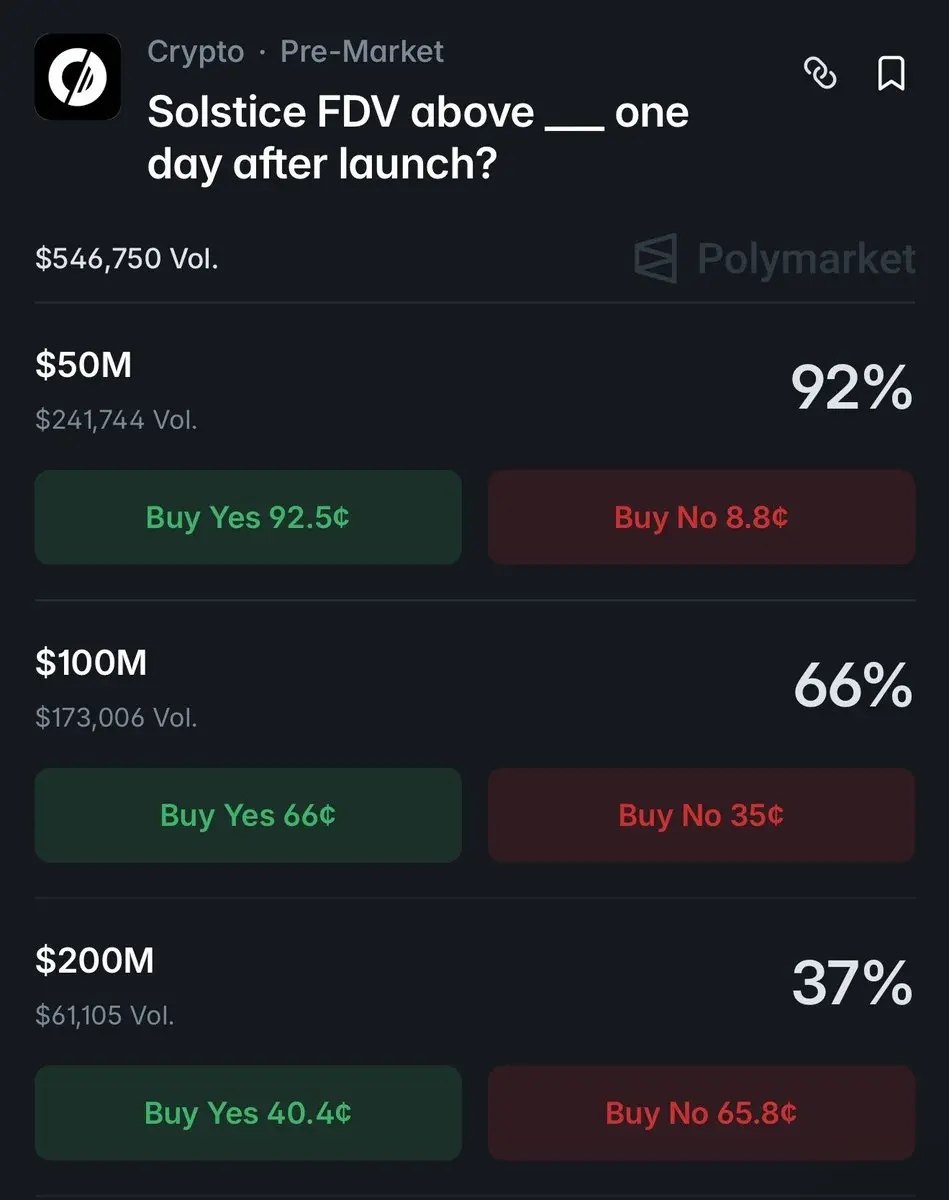Expand the $200M outcome row
The width and height of the screenshot is (949, 1200).
point(95,961)
